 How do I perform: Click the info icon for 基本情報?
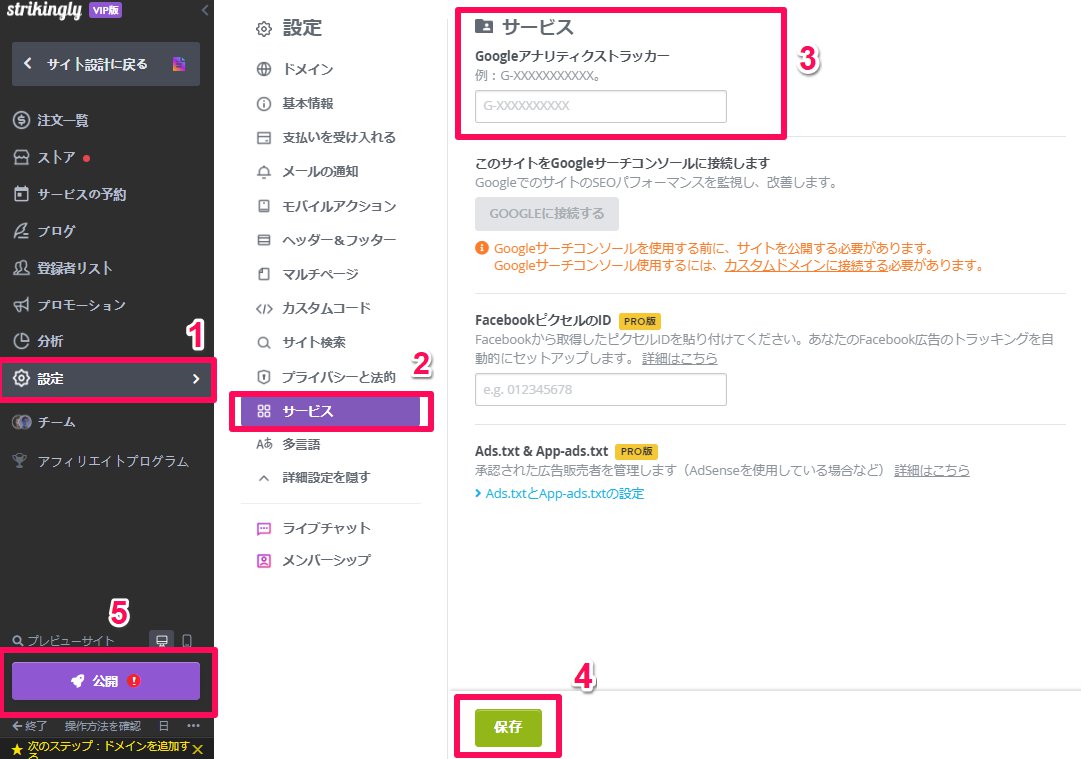tap(264, 103)
